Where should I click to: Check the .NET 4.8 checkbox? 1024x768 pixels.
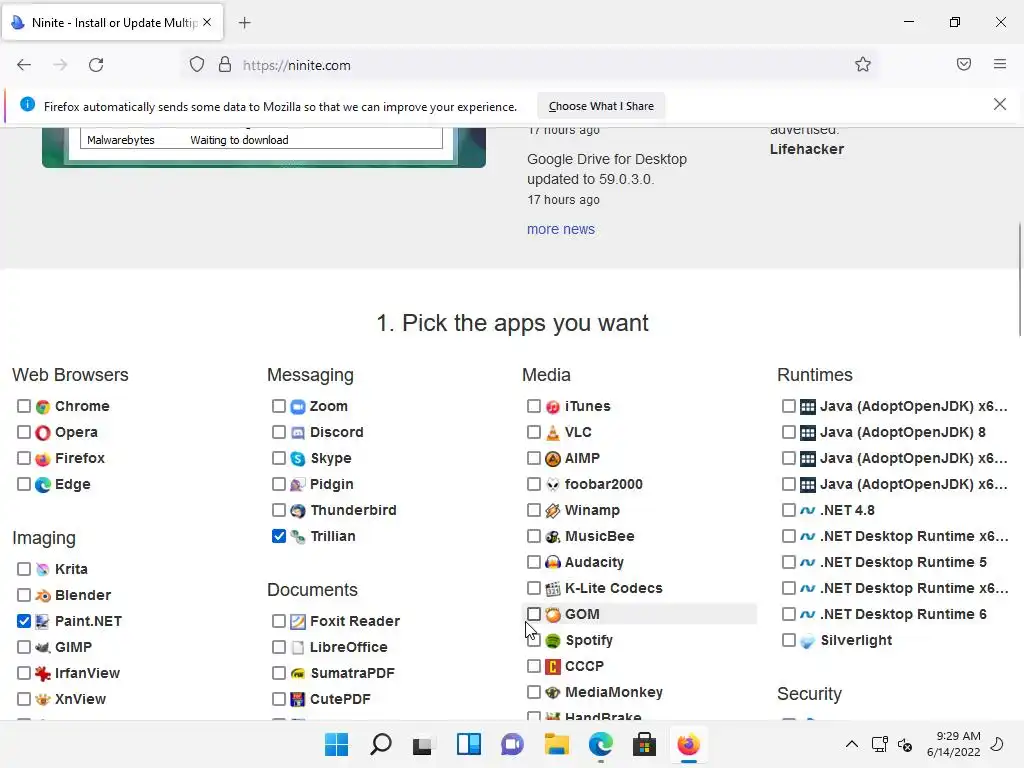789,510
